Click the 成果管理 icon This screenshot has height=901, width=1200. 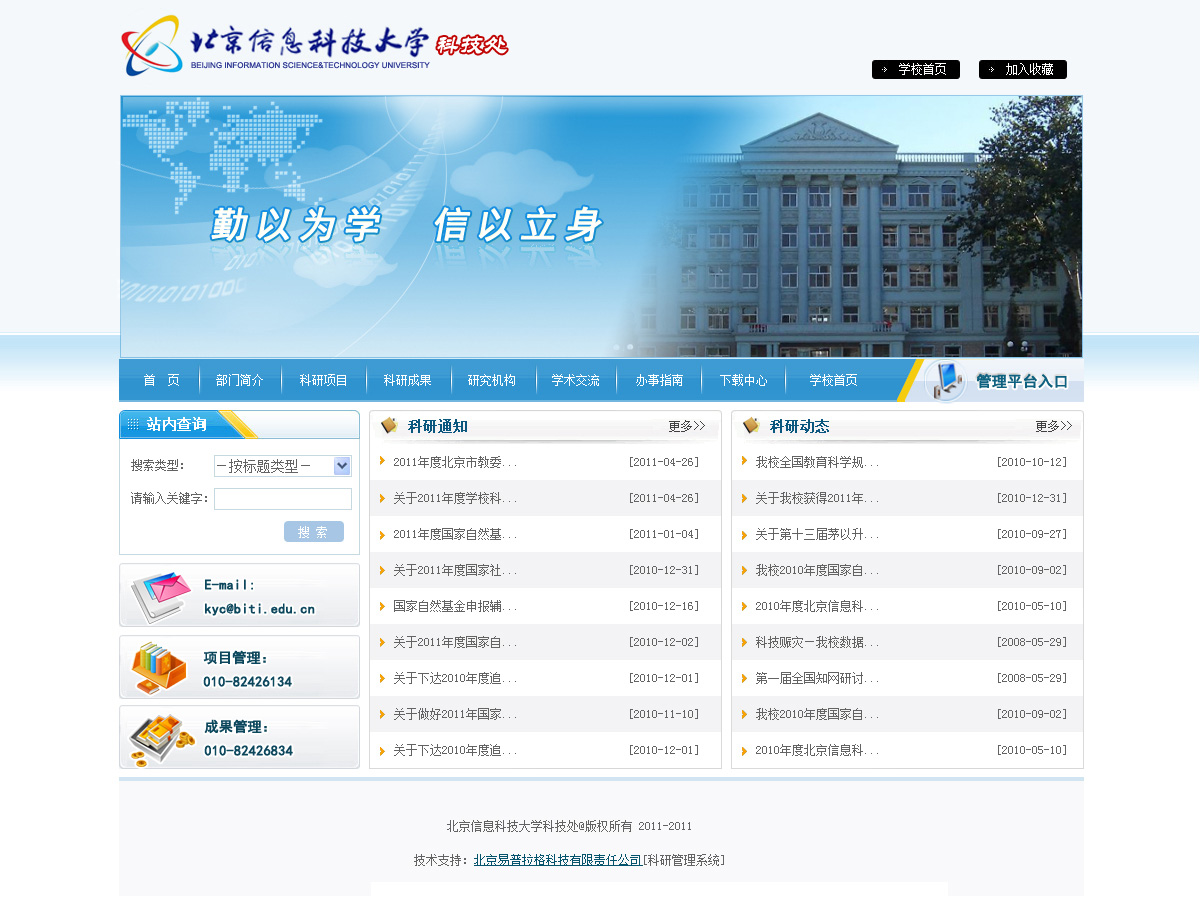[161, 739]
